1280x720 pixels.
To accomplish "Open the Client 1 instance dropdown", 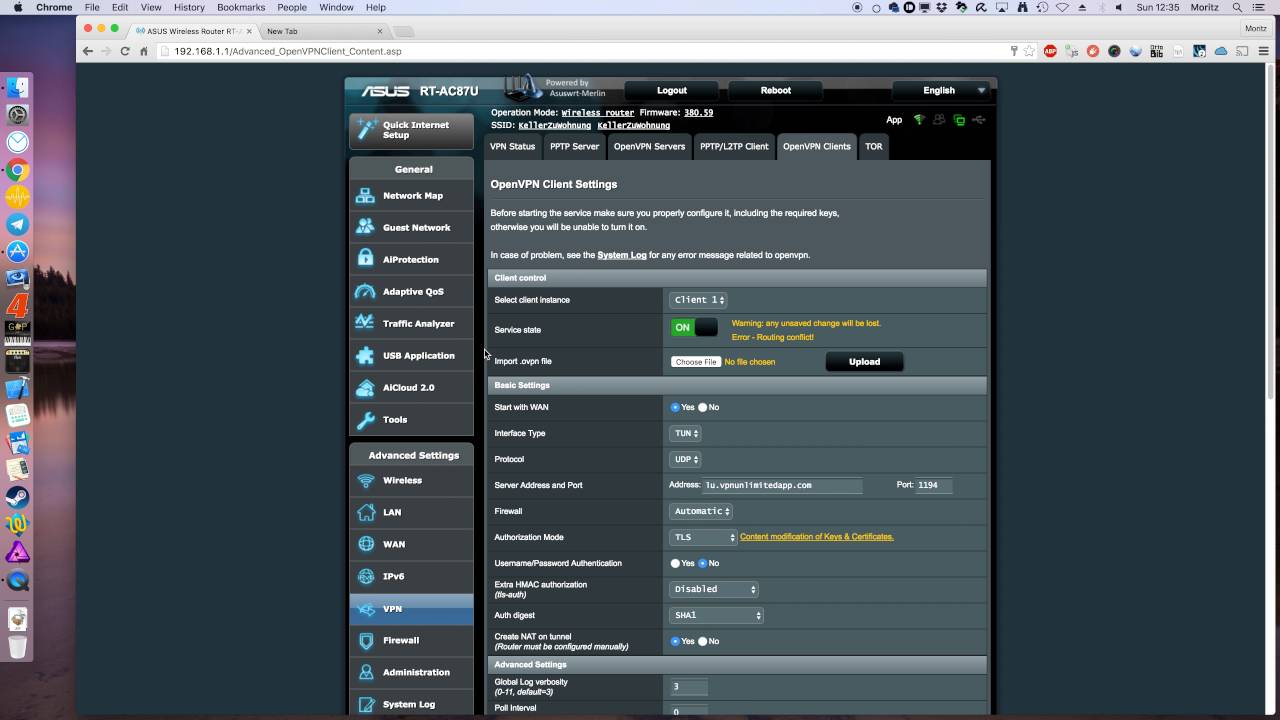I will (x=698, y=300).
